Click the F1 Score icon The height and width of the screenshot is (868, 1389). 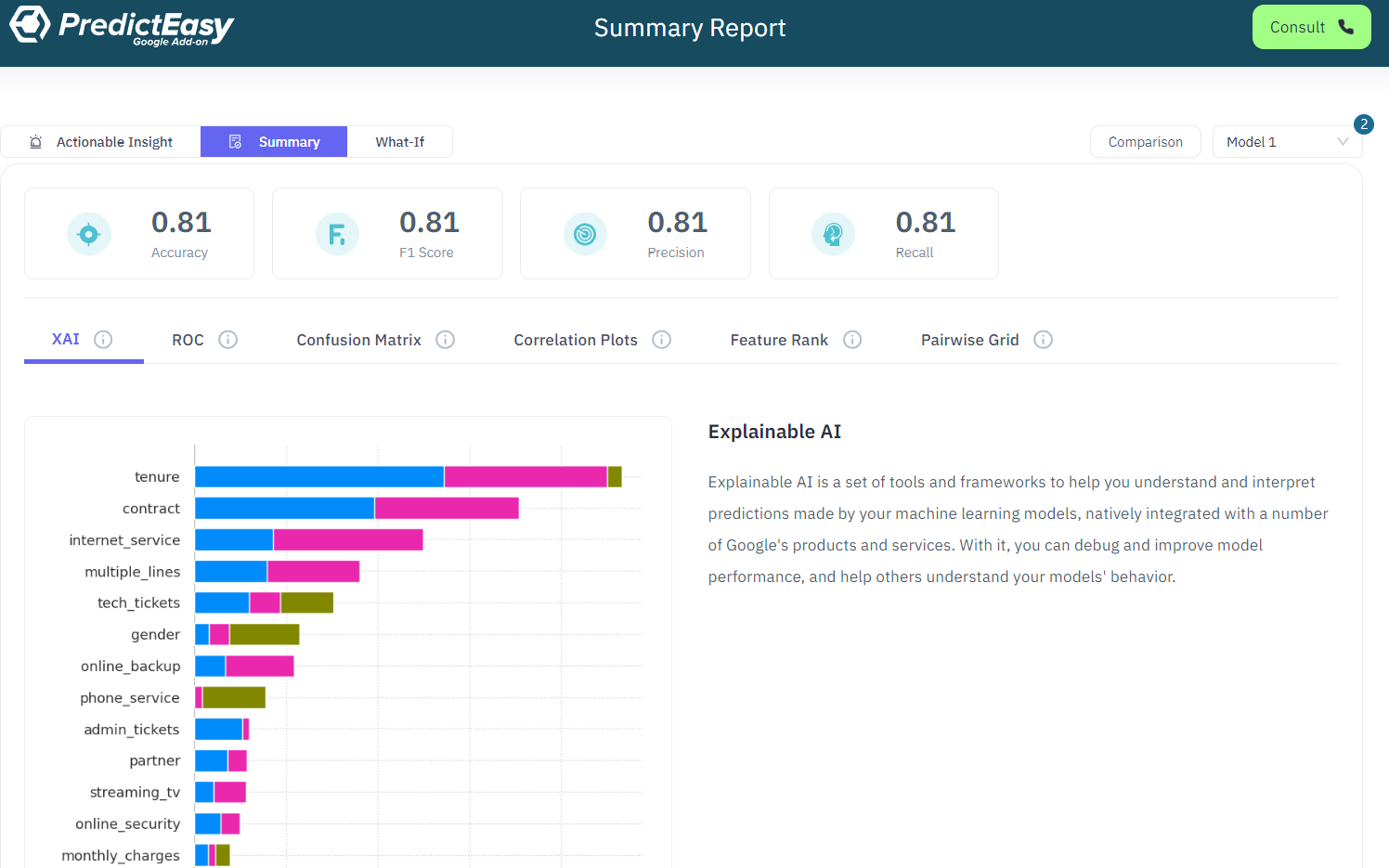click(337, 235)
